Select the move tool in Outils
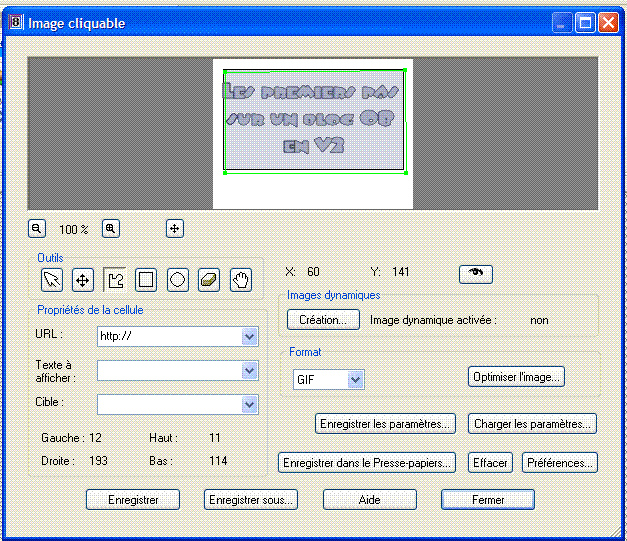This screenshot has height=541, width=627. coord(83,280)
